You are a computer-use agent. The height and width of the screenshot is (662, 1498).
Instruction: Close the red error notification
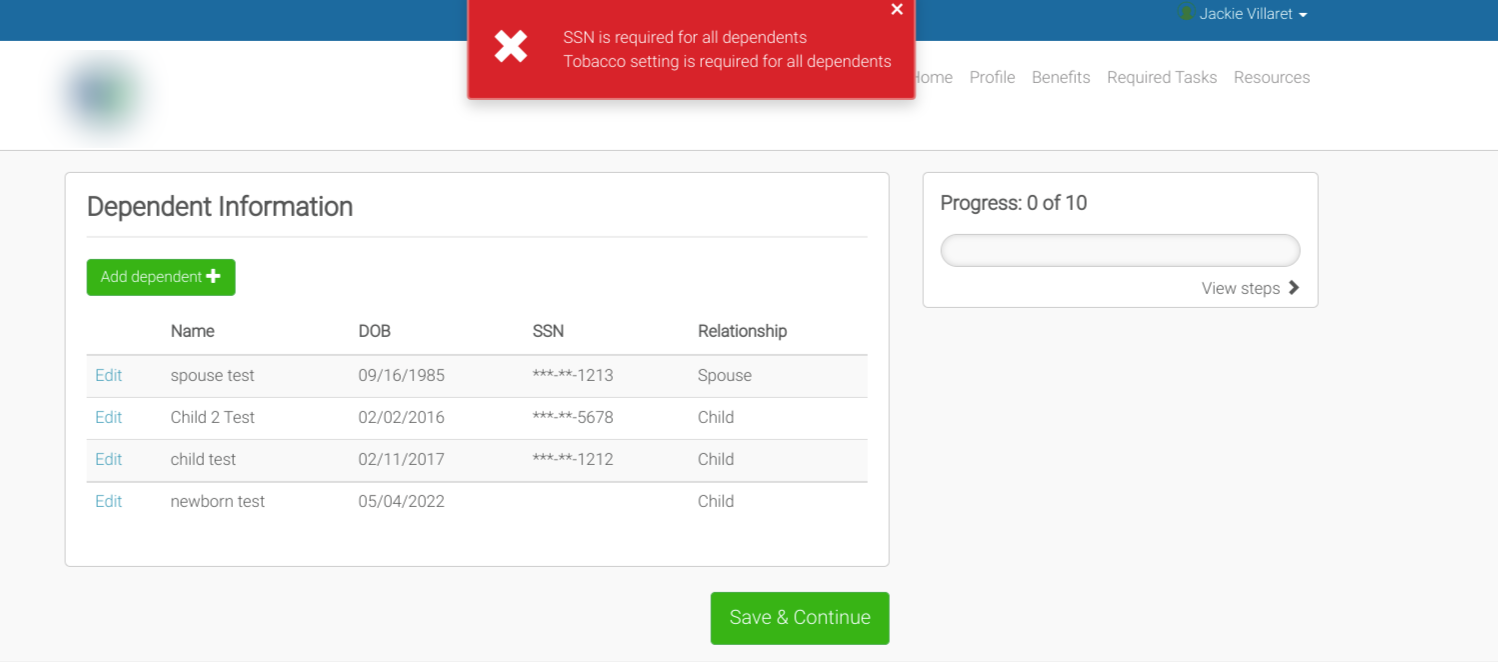tap(896, 10)
